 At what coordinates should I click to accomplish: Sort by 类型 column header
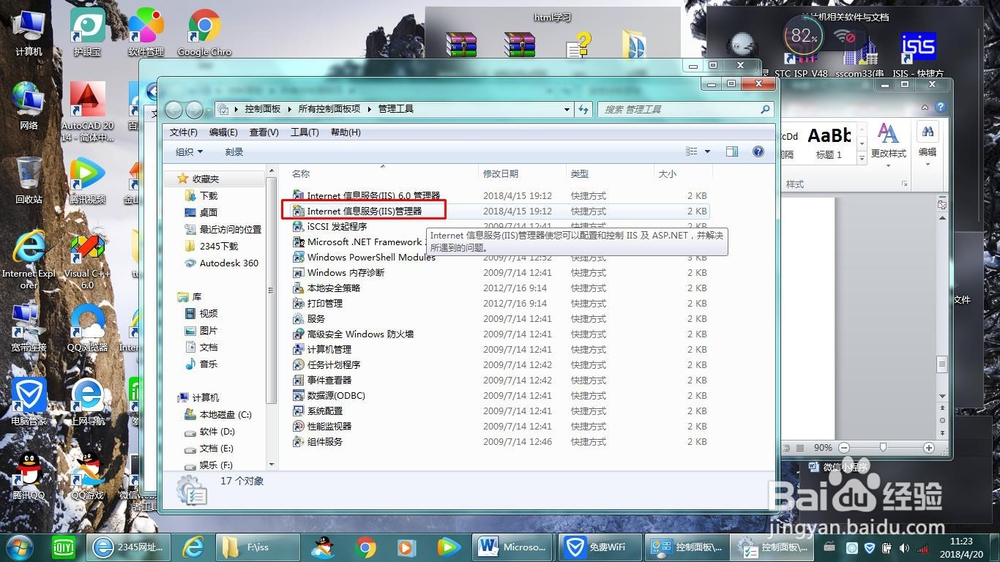[579, 174]
